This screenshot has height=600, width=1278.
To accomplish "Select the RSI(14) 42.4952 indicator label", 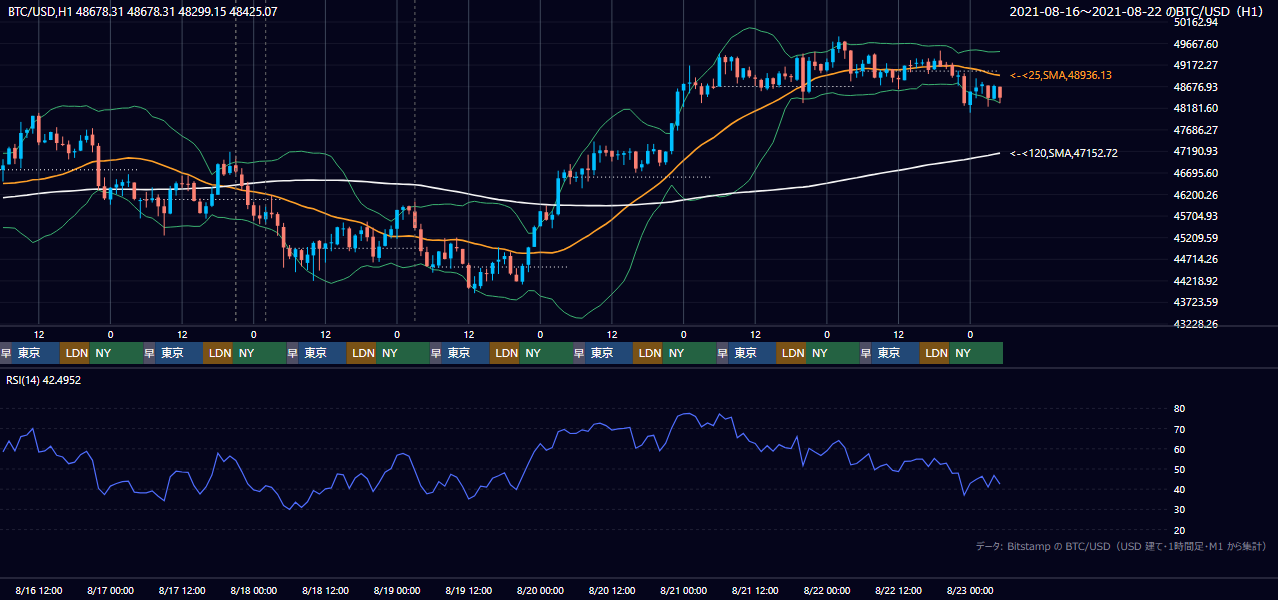I will coord(44,380).
